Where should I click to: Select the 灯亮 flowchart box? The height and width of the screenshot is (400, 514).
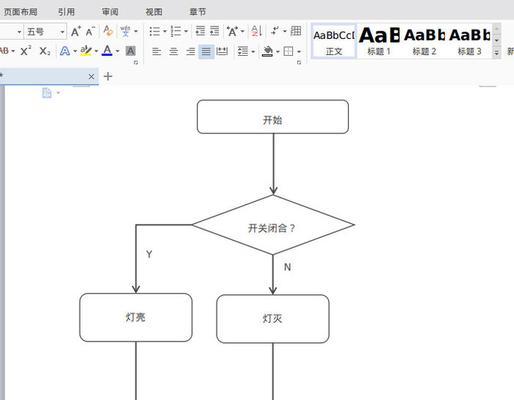pyautogui.click(x=136, y=317)
